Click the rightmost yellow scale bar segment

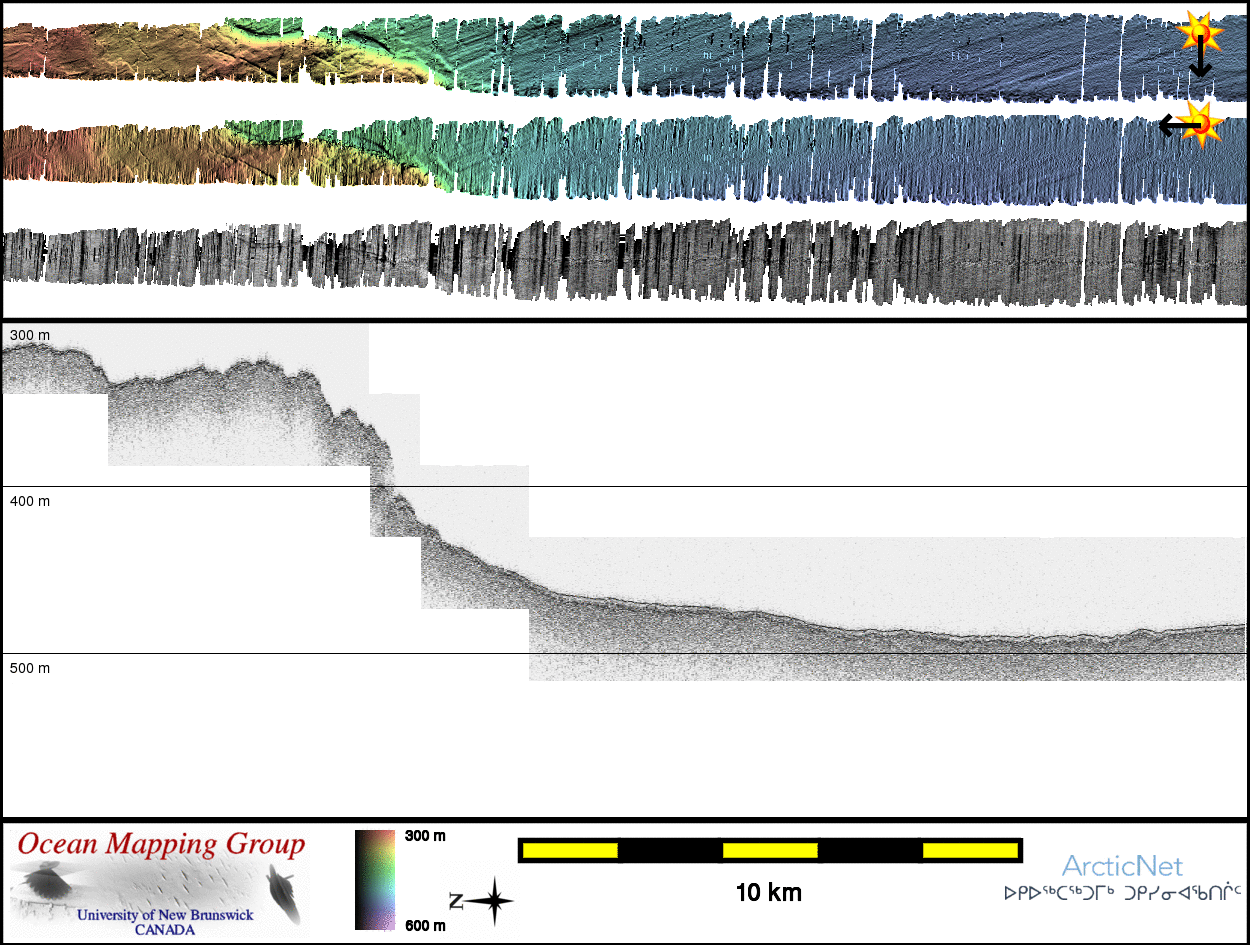coord(968,850)
